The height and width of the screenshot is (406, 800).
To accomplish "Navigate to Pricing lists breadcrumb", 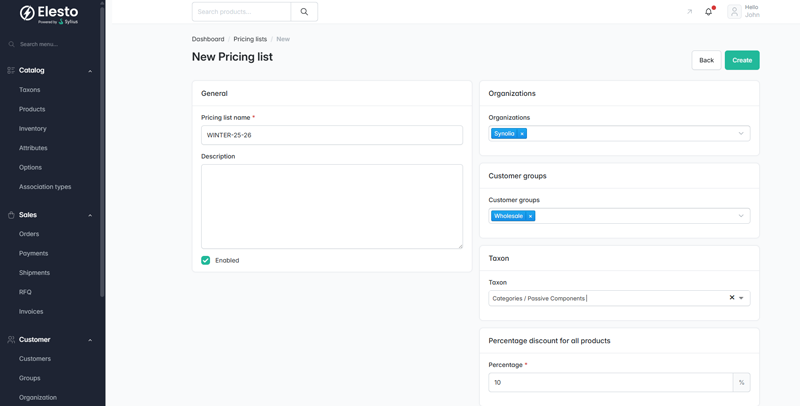I will pos(250,39).
